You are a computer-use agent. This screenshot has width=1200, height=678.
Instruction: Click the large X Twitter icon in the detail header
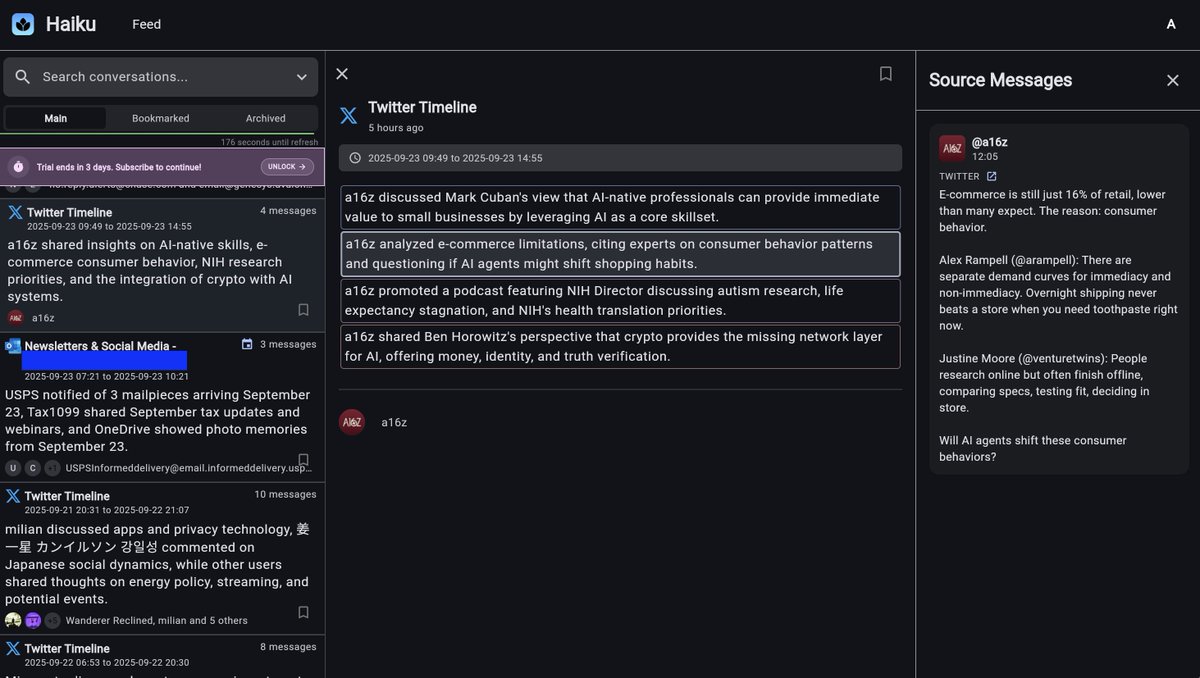[x=348, y=116]
